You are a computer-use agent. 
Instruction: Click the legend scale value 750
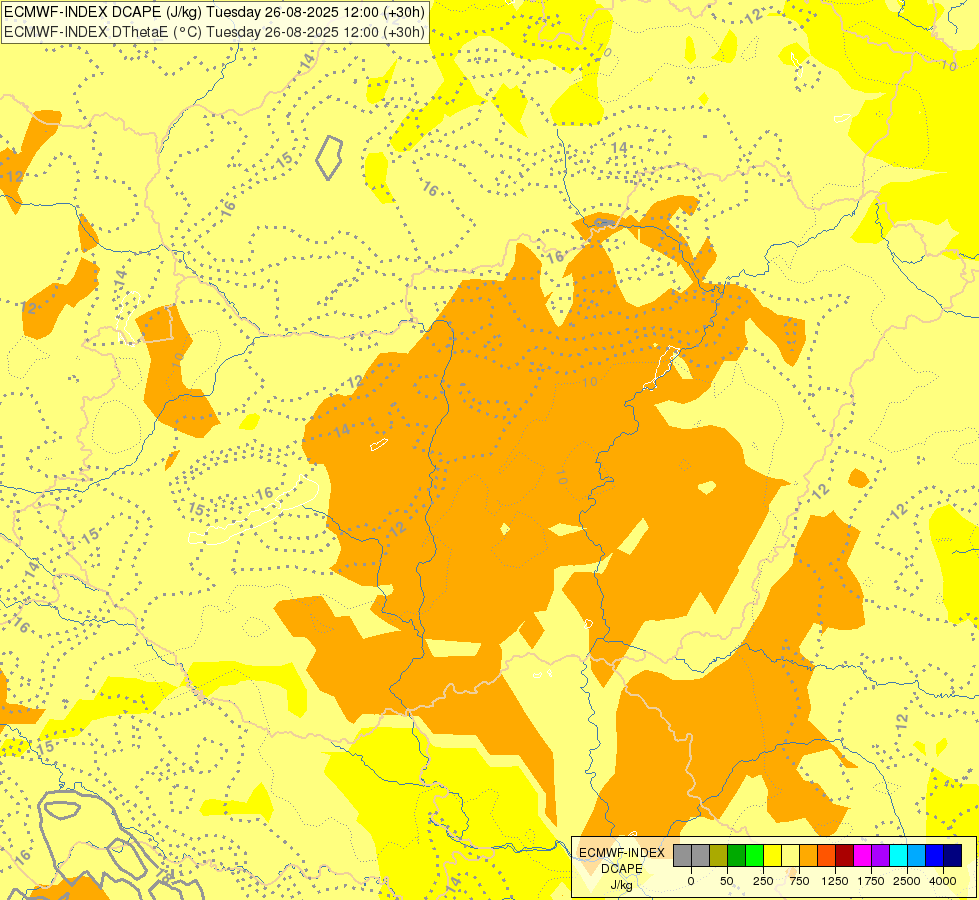(x=799, y=881)
